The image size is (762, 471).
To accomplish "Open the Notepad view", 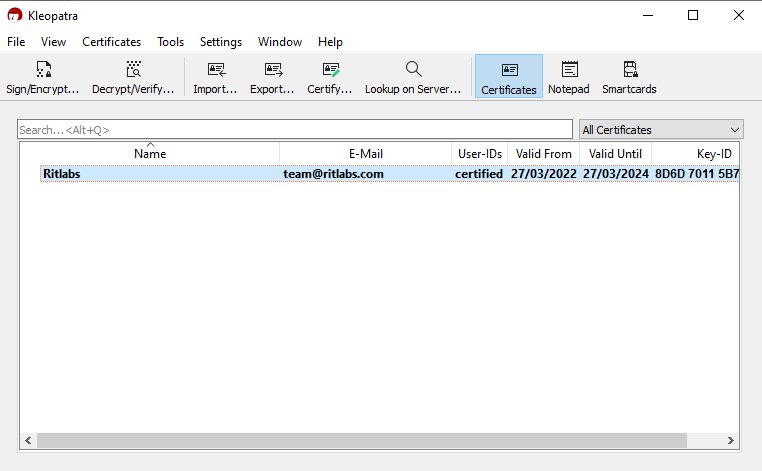I will coord(569,77).
